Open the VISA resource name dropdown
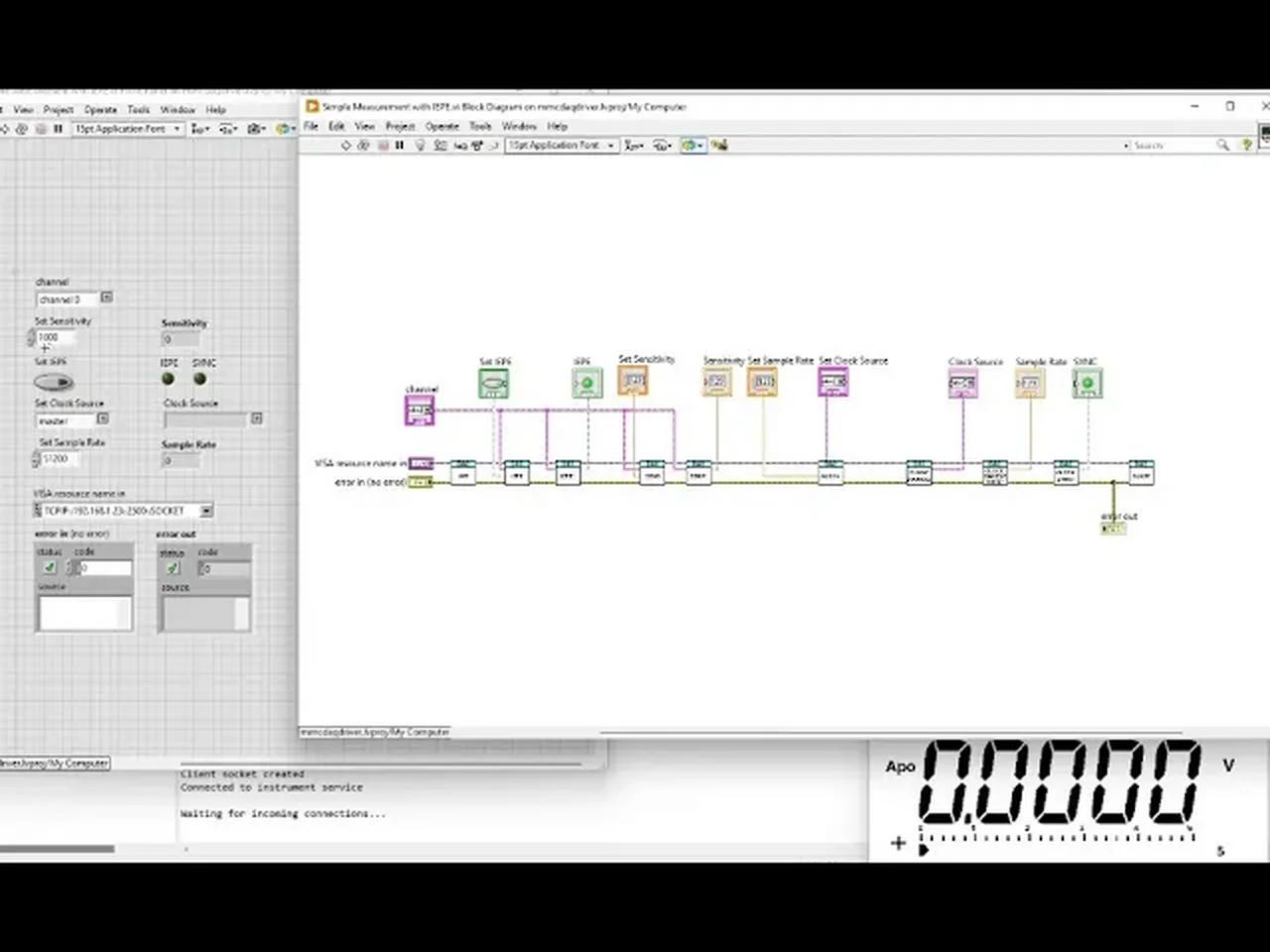Image resolution: width=1270 pixels, height=952 pixels. pos(206,511)
